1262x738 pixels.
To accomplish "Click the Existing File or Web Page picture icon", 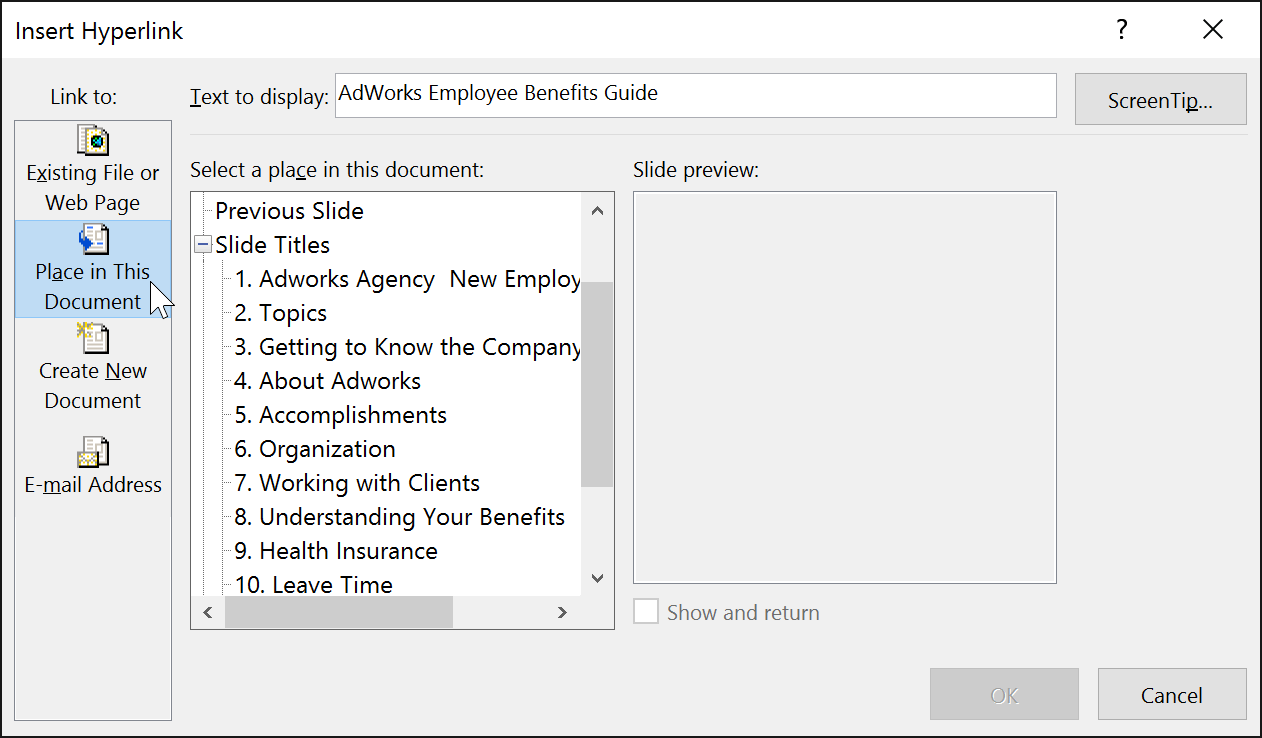I will (x=92, y=140).
